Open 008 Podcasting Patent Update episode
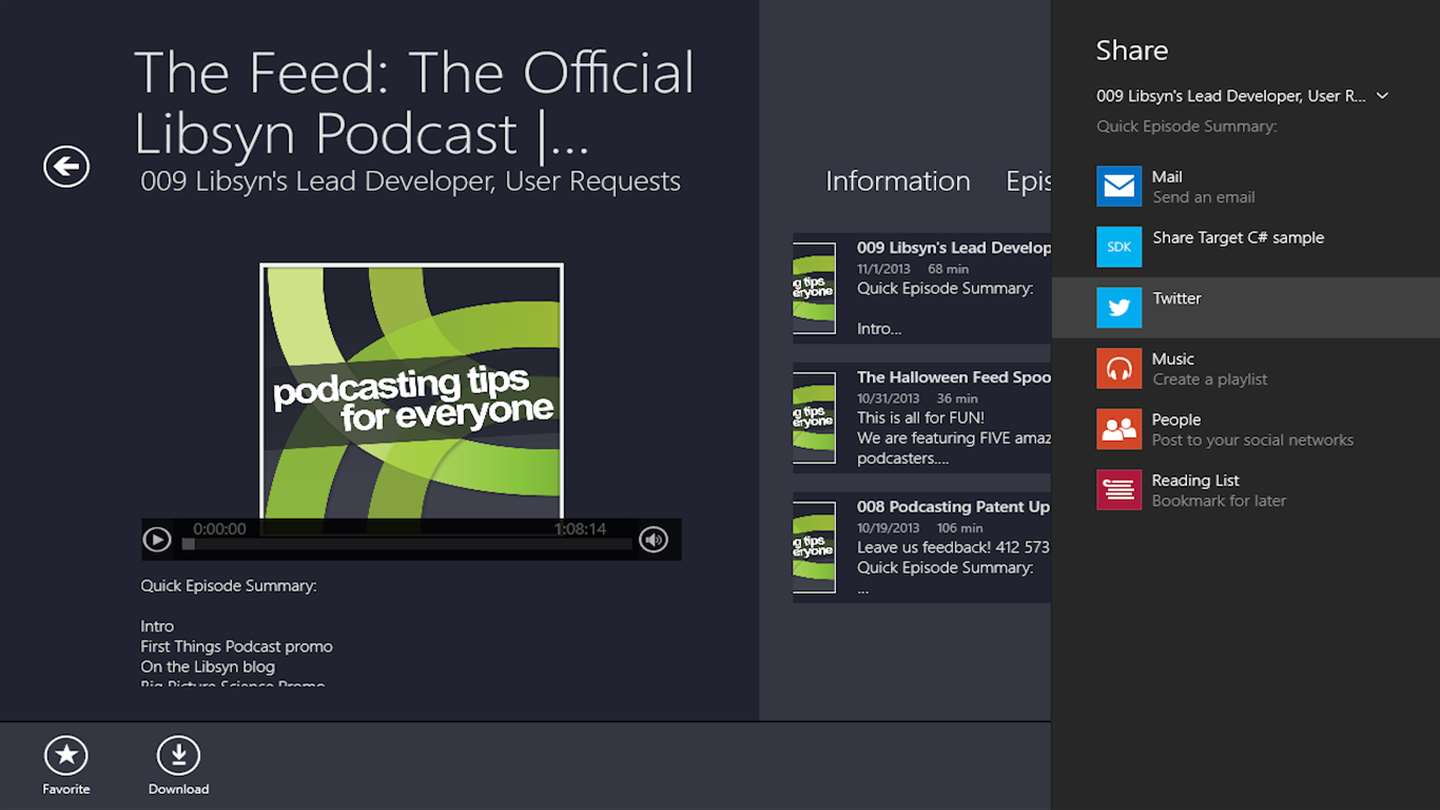This screenshot has height=810, width=1440. click(922, 547)
